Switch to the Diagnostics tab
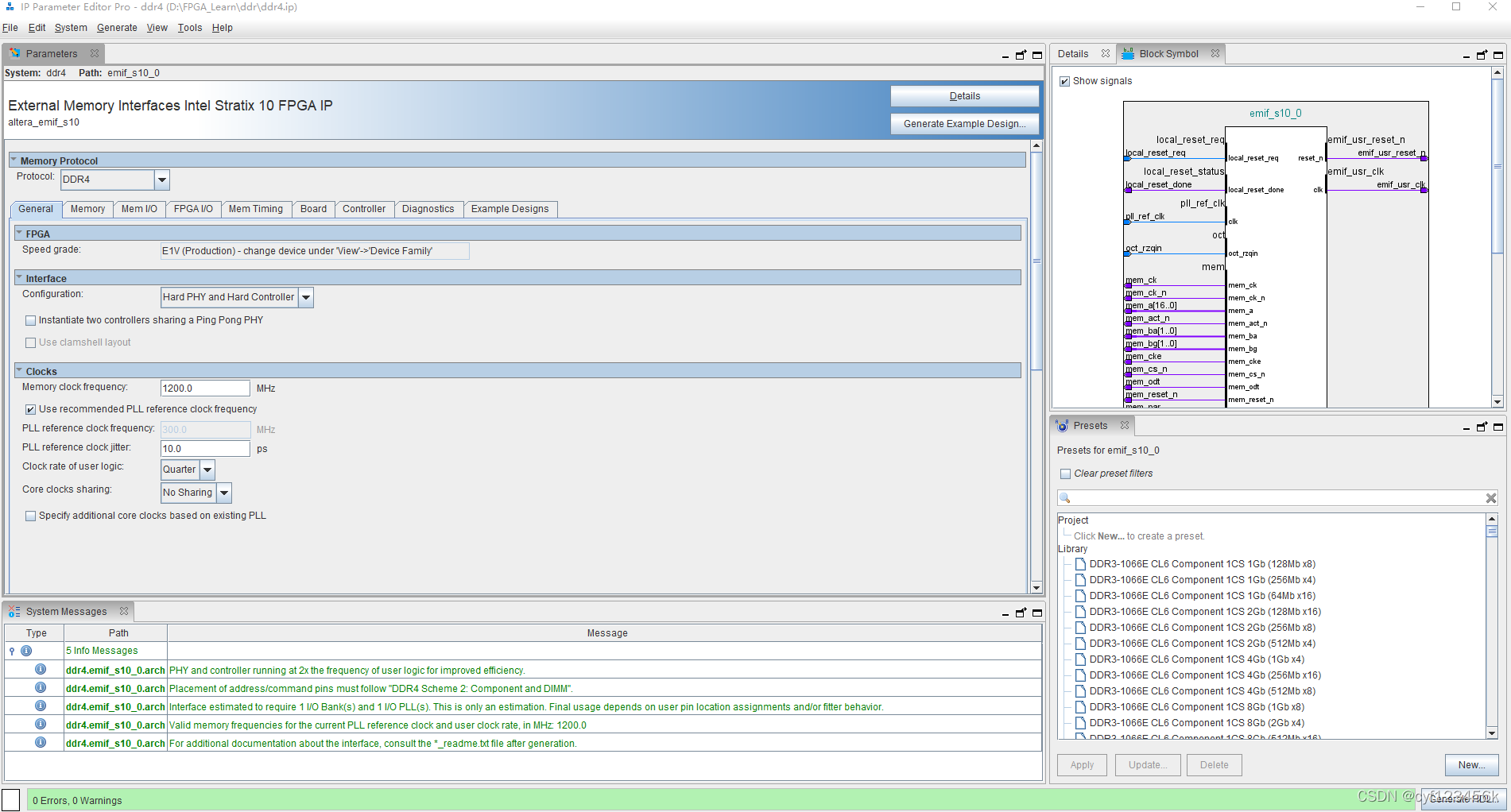1511x812 pixels. pyautogui.click(x=428, y=209)
